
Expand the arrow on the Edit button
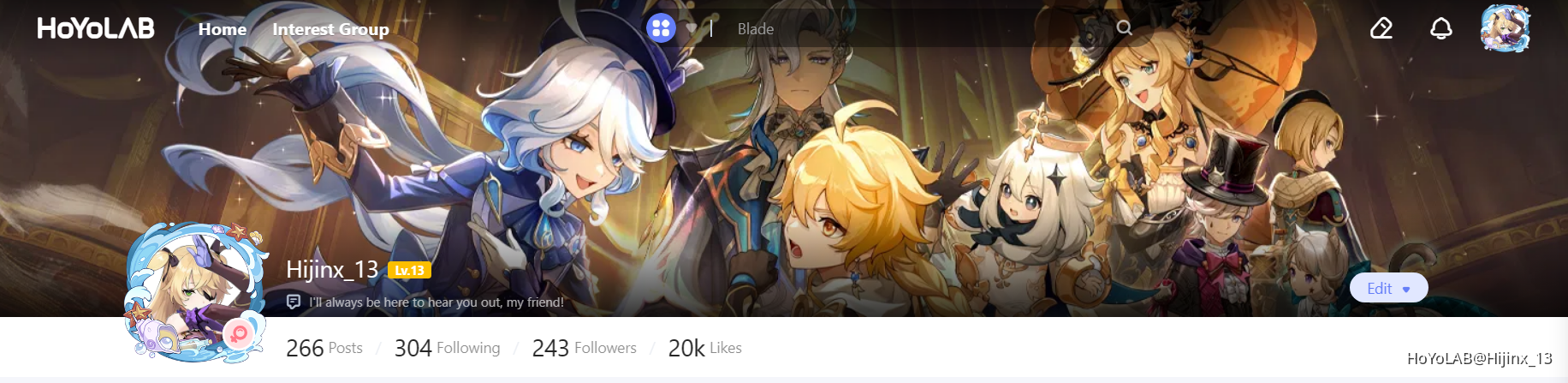pyautogui.click(x=1406, y=290)
